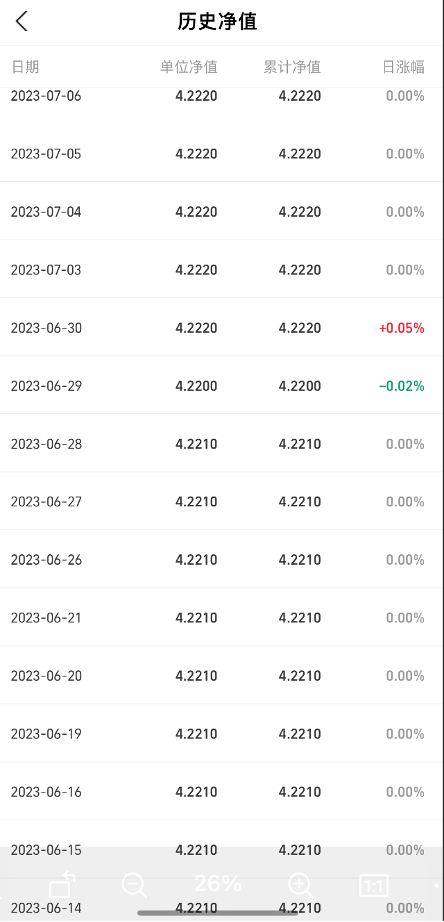Click the -0.02% daily change value
The image size is (444, 922).
(402, 386)
